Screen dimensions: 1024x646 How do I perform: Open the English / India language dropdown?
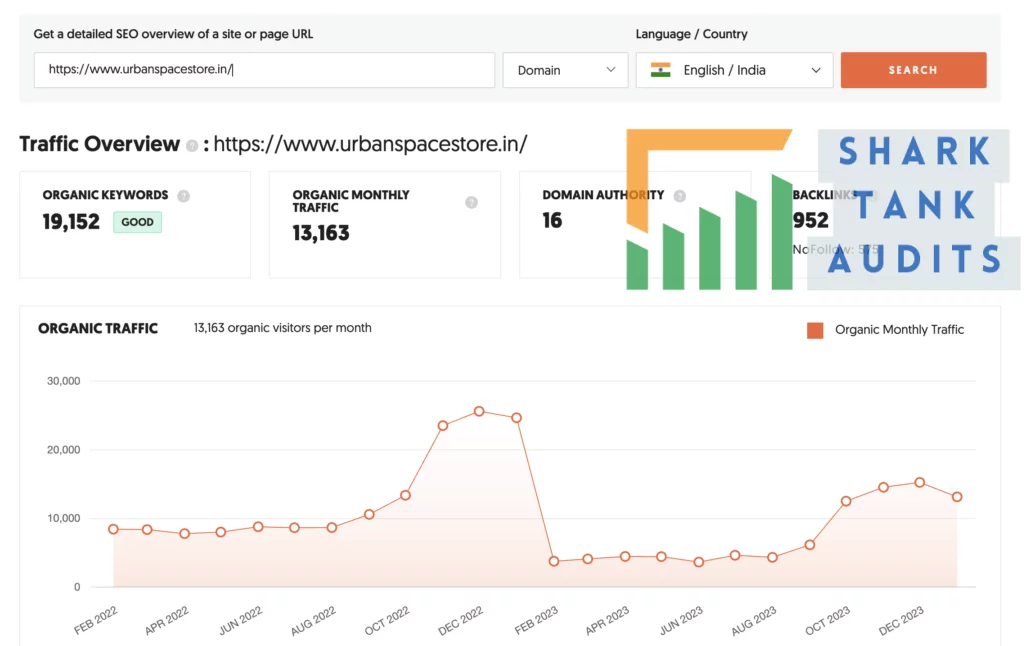734,70
